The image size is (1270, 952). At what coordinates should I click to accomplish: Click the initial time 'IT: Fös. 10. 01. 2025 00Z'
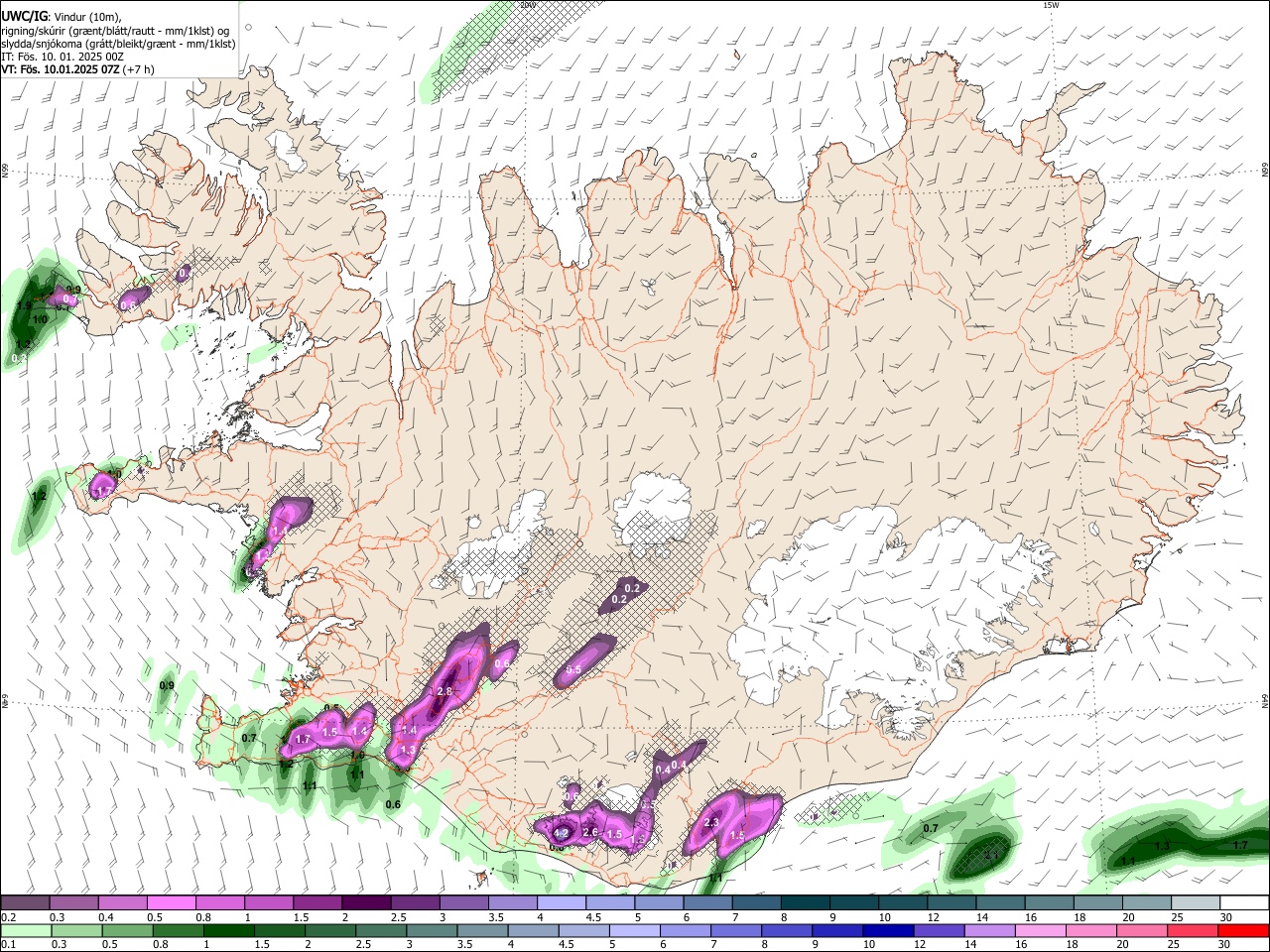click(63, 58)
